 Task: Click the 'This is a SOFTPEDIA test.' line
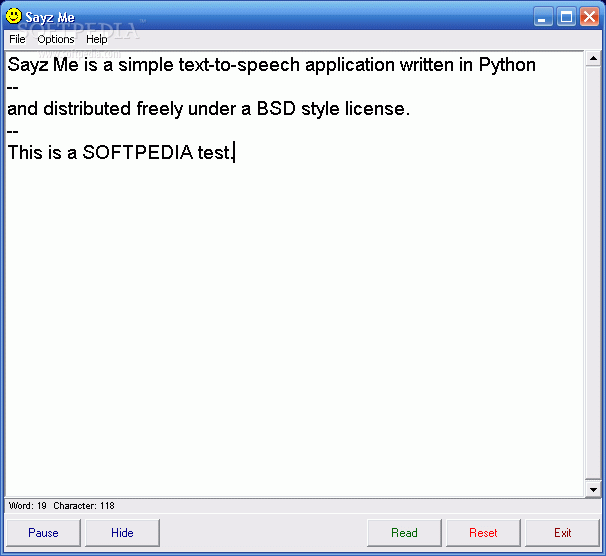pyautogui.click(x=121, y=152)
